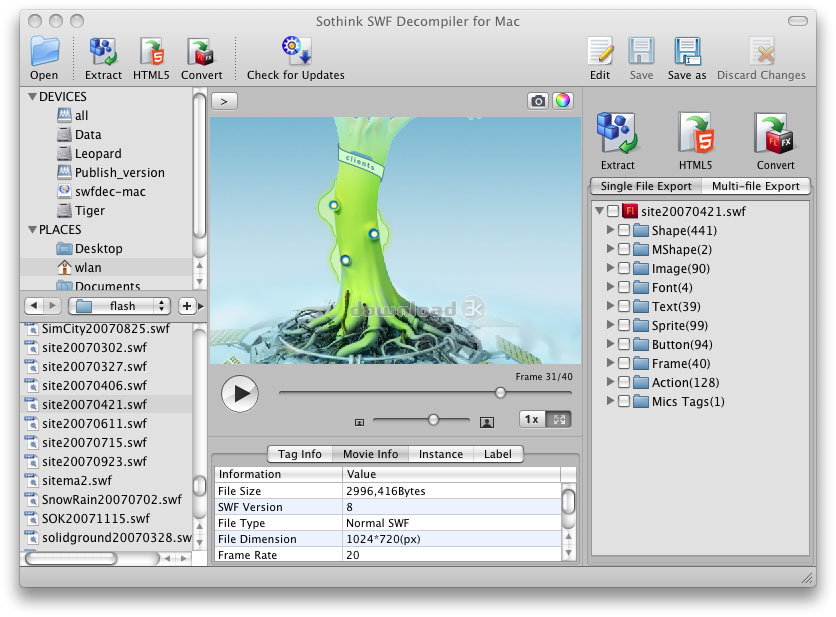Open SimCity20070825.swf in file list
Image resolution: width=836 pixels, height=617 pixels.
coord(106,328)
